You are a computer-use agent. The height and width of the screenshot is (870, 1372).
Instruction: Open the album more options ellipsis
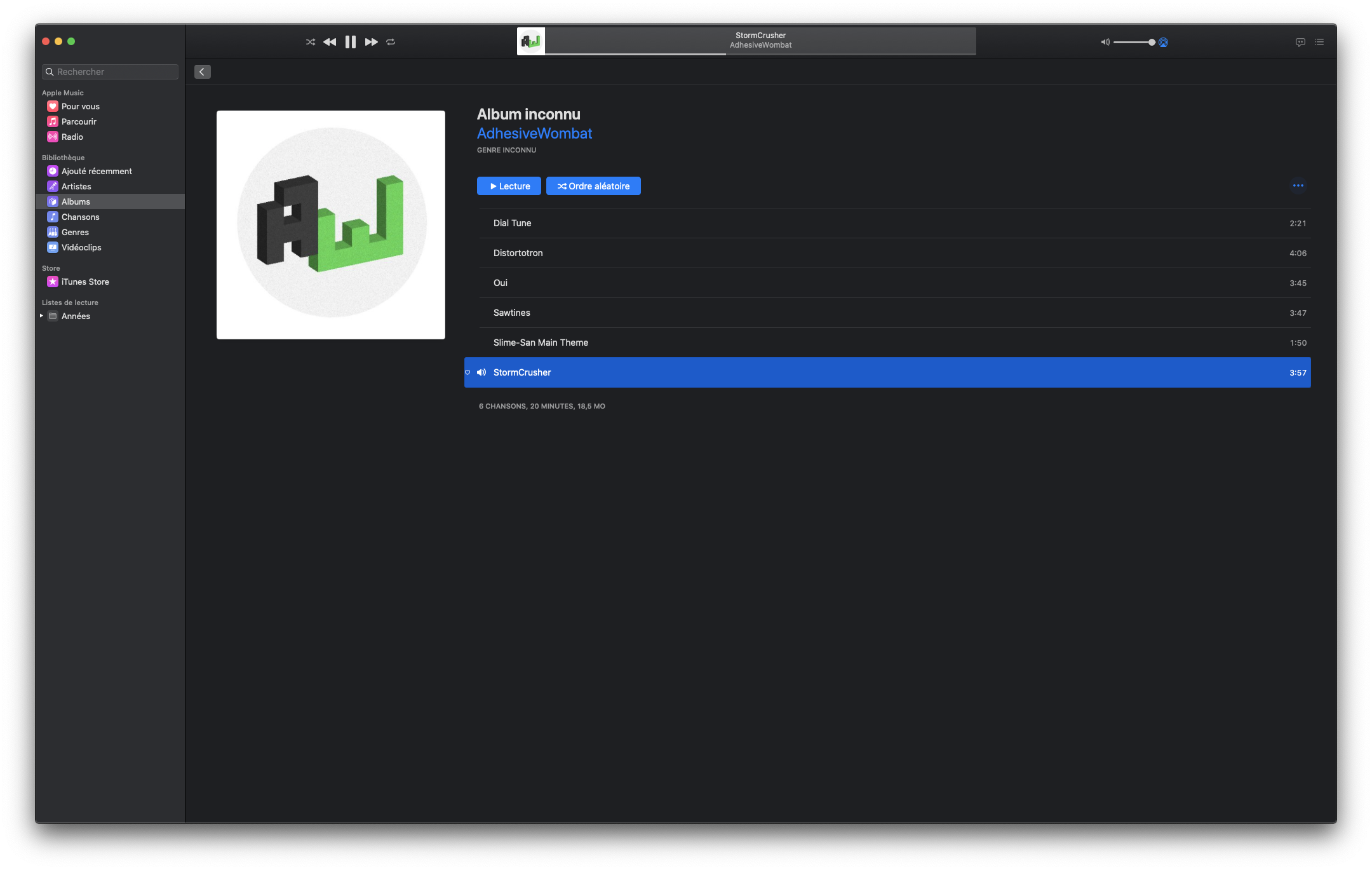click(1298, 186)
